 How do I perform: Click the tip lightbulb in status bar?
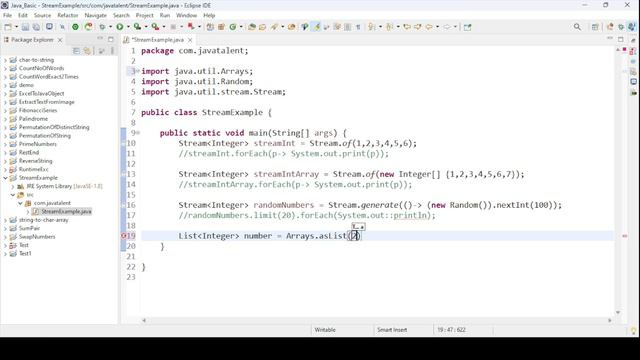pyautogui.click(x=633, y=330)
